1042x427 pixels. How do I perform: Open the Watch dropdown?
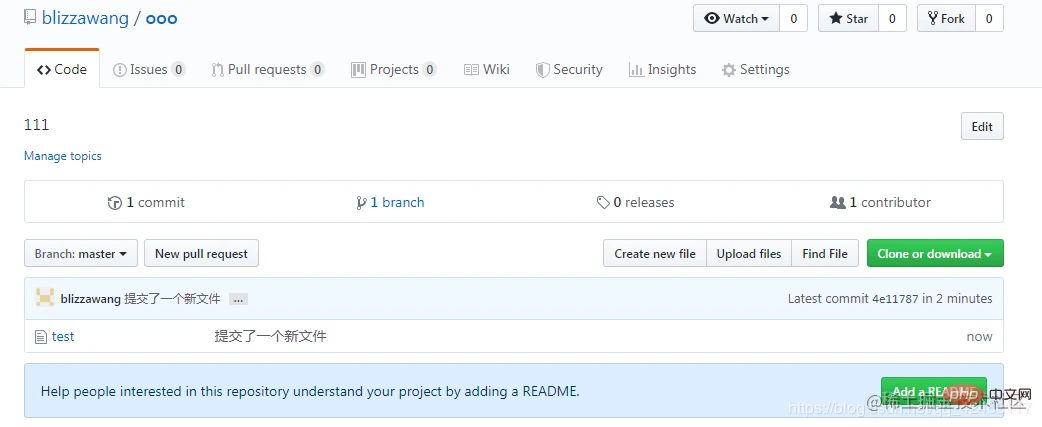[737, 19]
